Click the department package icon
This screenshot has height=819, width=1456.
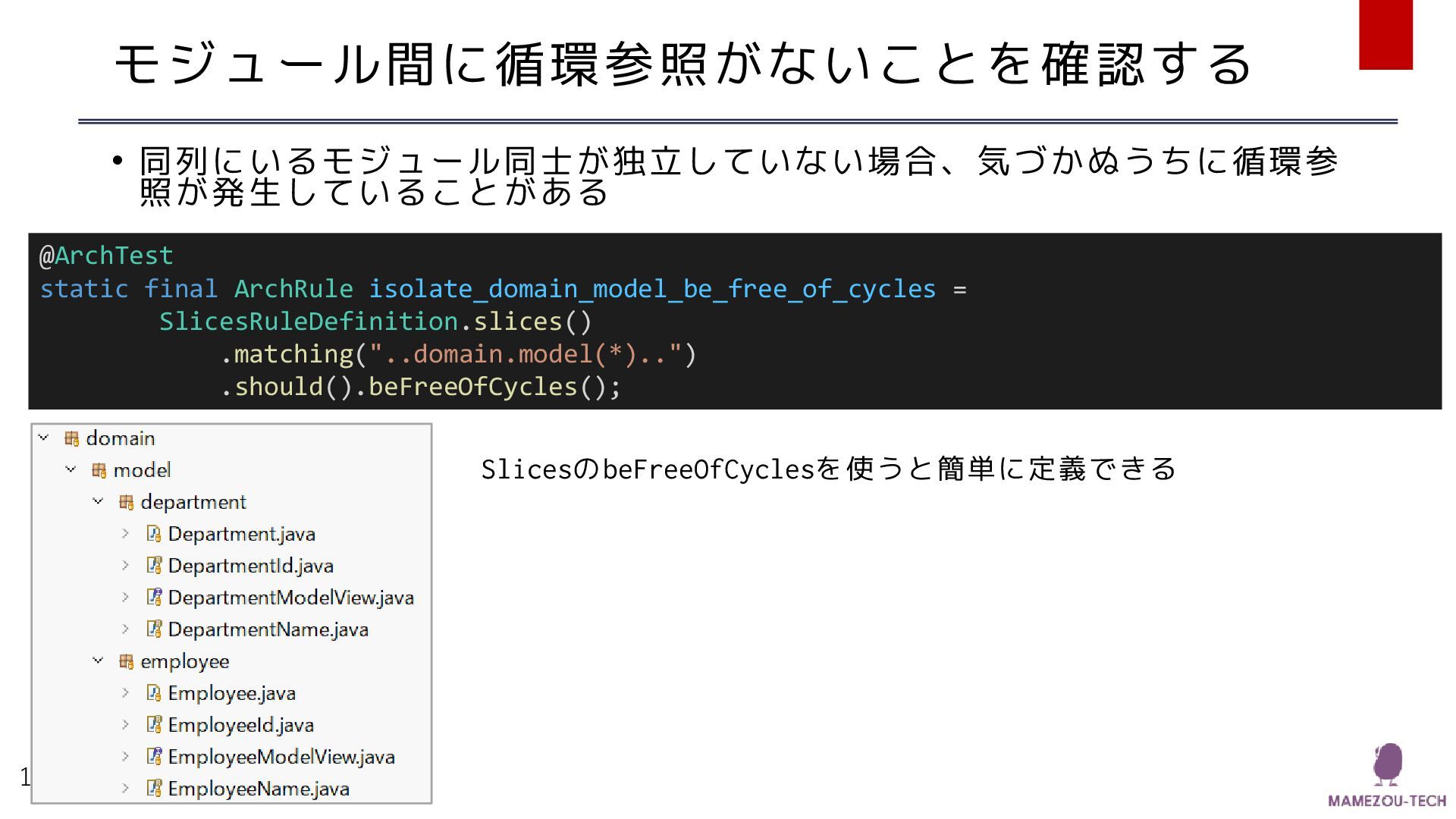point(126,502)
